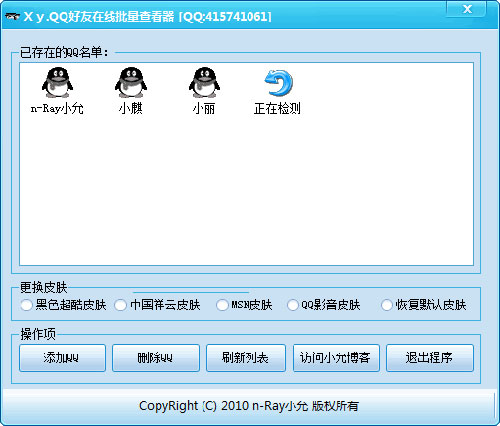Click the CopyRight status bar text
Viewport: 500px width, 426px height.
(x=249, y=406)
